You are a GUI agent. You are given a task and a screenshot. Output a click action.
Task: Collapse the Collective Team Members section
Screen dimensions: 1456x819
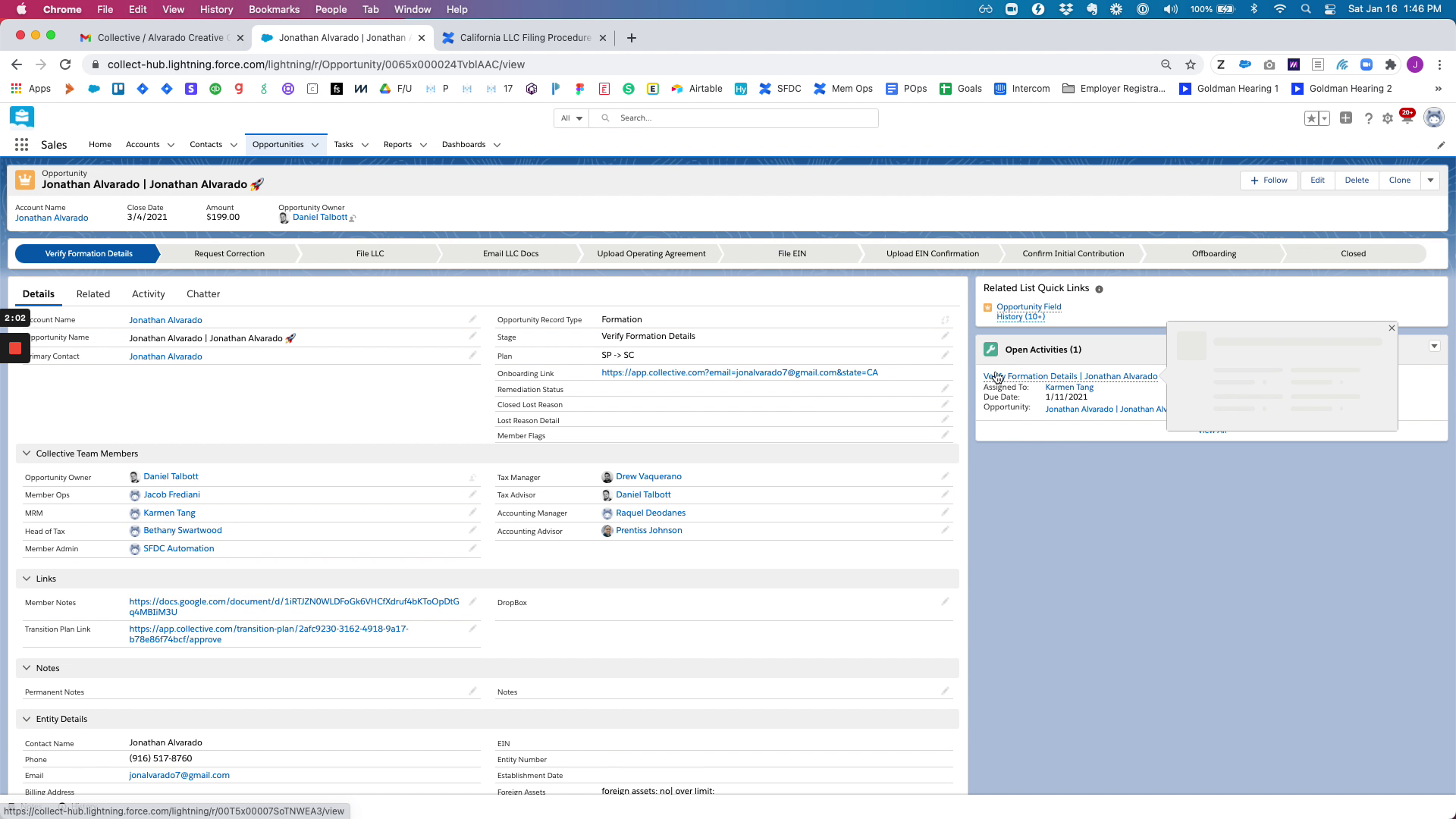[27, 453]
